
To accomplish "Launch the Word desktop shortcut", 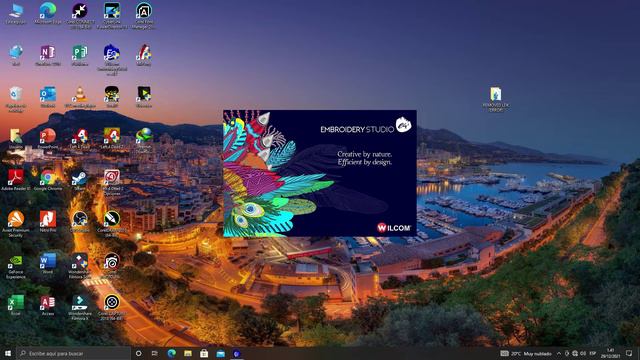I will (x=48, y=263).
